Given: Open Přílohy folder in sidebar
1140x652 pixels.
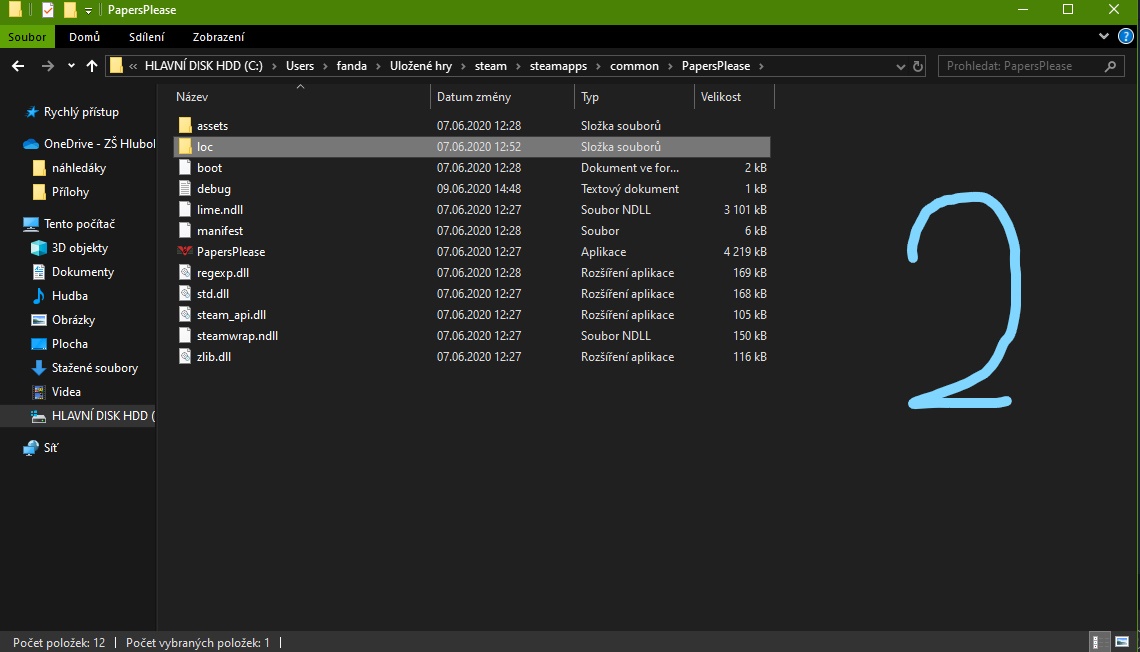Looking at the screenshot, I should point(70,192).
